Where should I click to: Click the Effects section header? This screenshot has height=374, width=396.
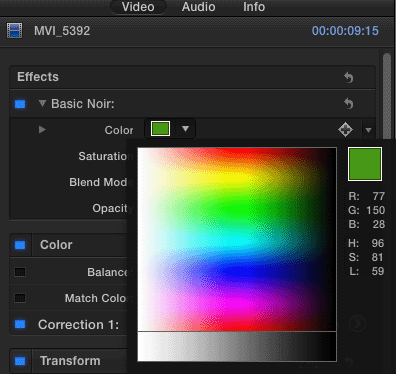point(192,77)
